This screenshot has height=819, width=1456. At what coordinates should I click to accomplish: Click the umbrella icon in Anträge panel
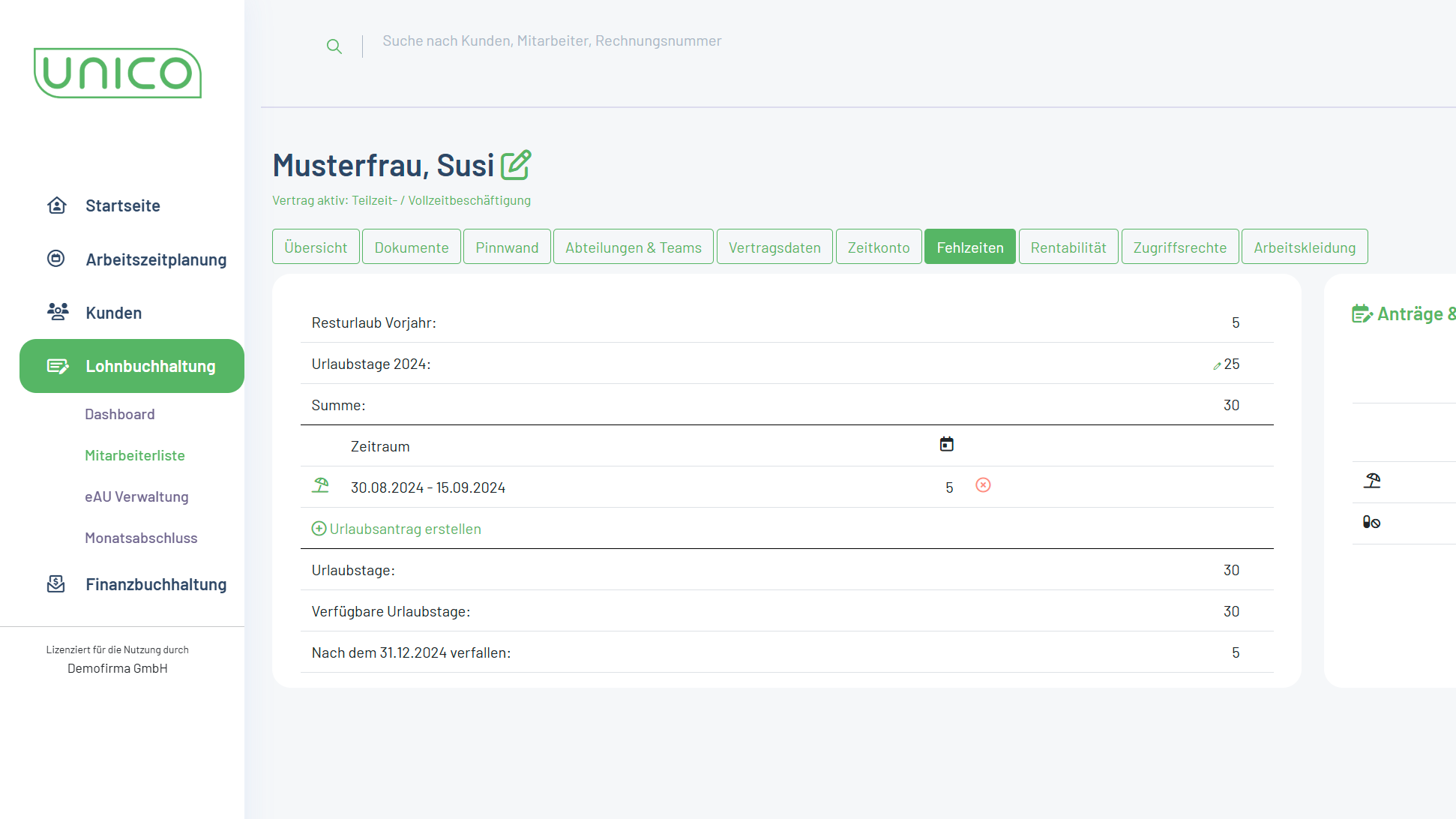(x=1372, y=481)
